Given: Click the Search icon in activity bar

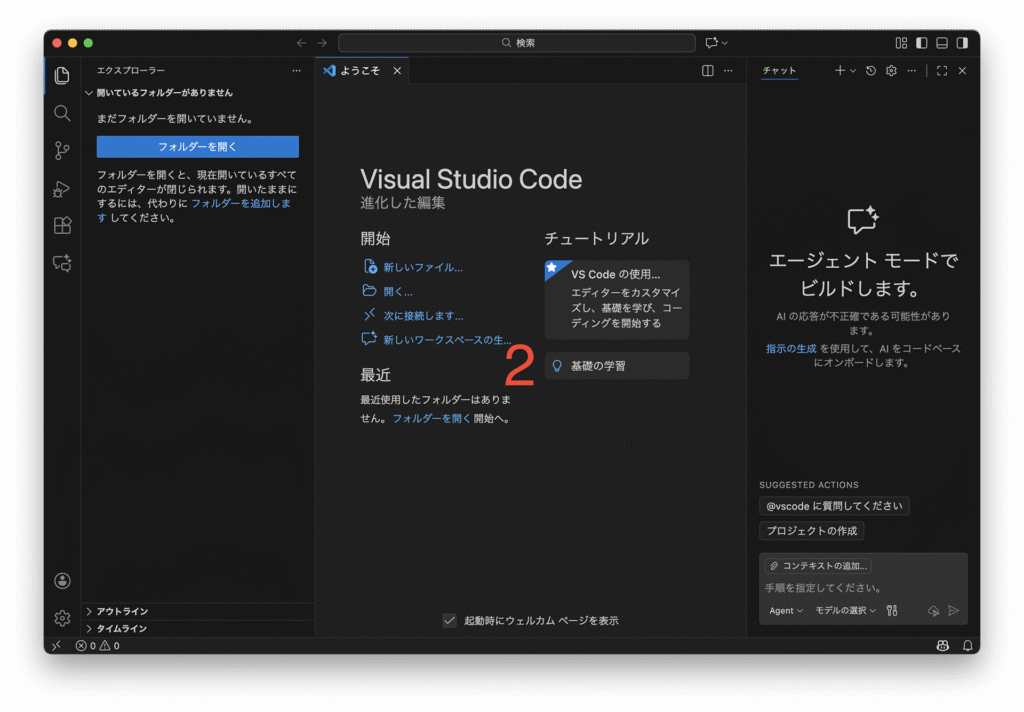Looking at the screenshot, I should [62, 113].
